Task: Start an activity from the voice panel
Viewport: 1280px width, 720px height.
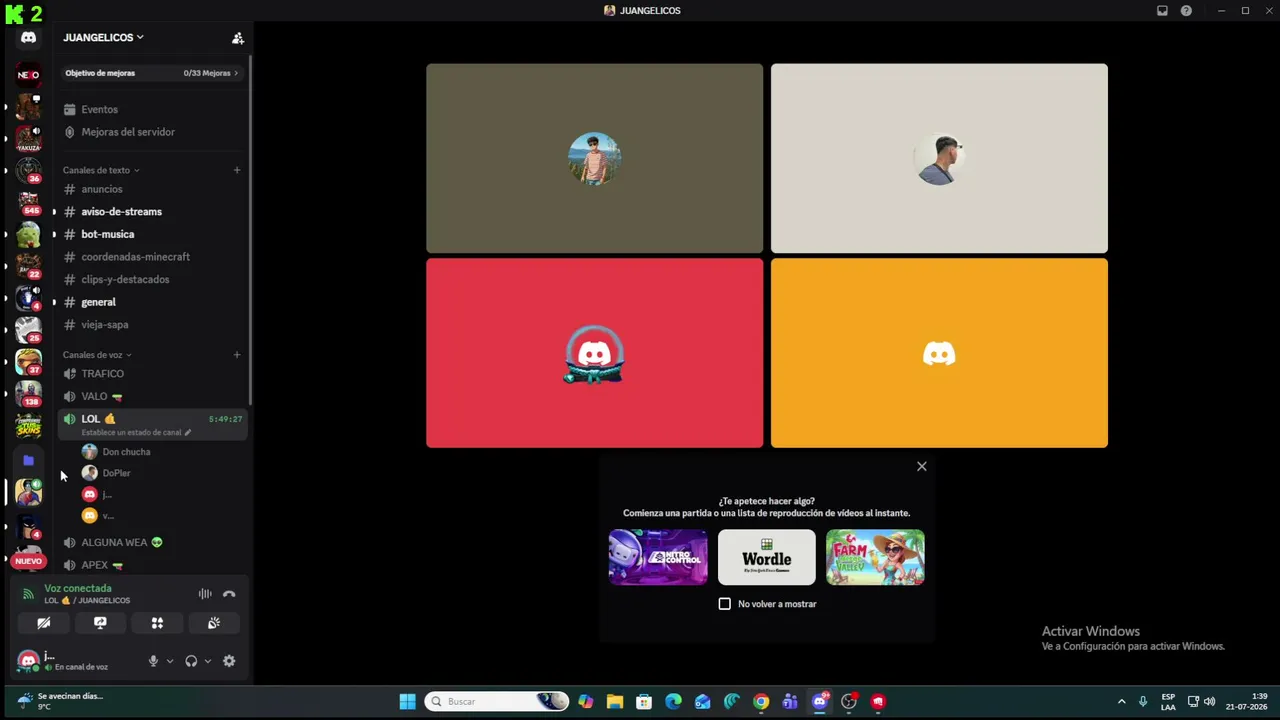Action: coord(157,623)
